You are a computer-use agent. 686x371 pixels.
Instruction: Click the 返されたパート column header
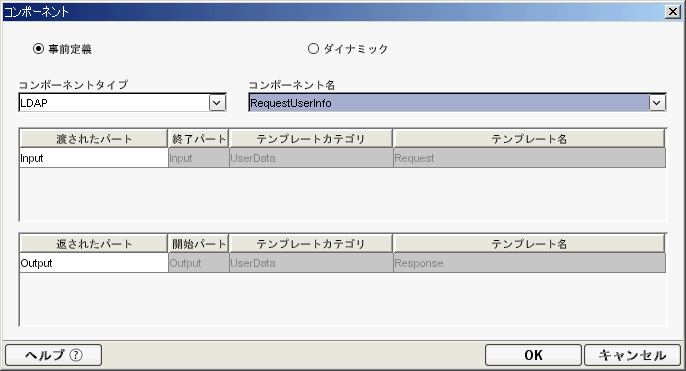tap(94, 244)
